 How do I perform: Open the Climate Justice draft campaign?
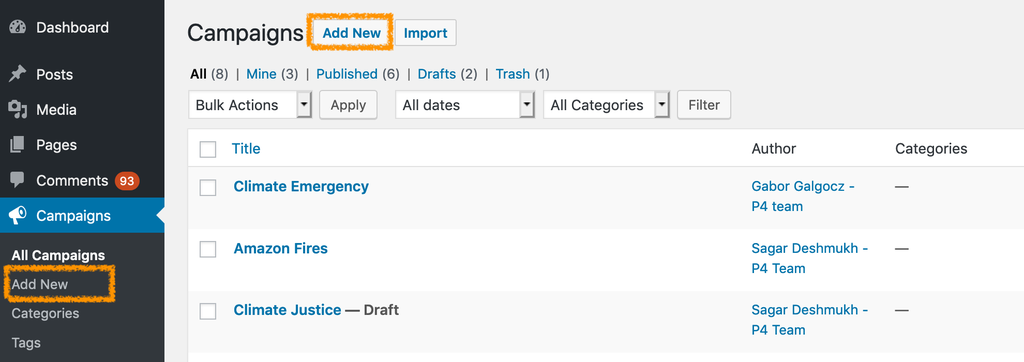point(287,310)
